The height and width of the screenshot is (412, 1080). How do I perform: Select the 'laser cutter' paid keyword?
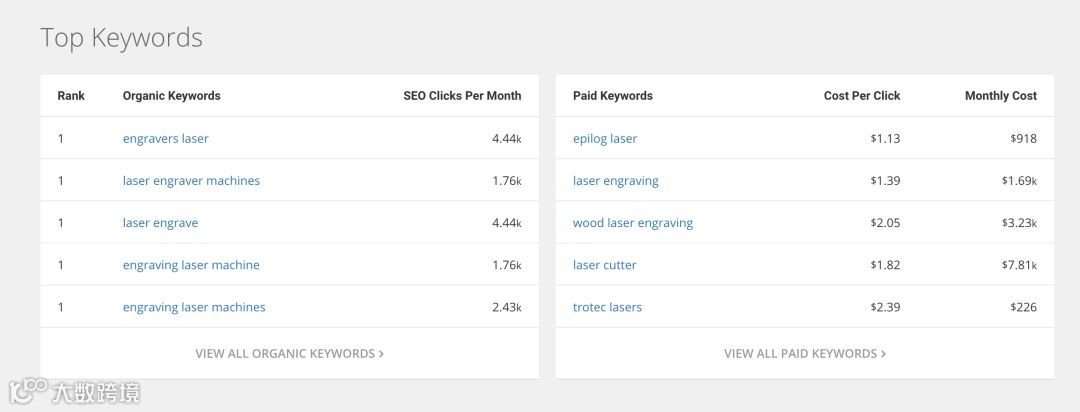pyautogui.click(x=605, y=265)
